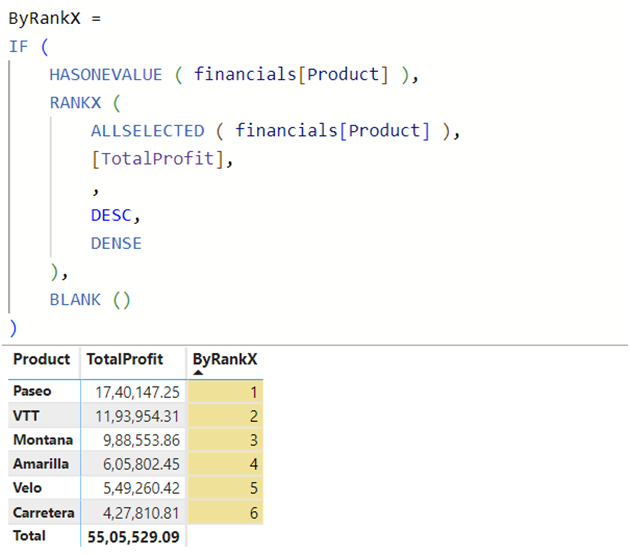Click the Total row label

tap(29, 536)
